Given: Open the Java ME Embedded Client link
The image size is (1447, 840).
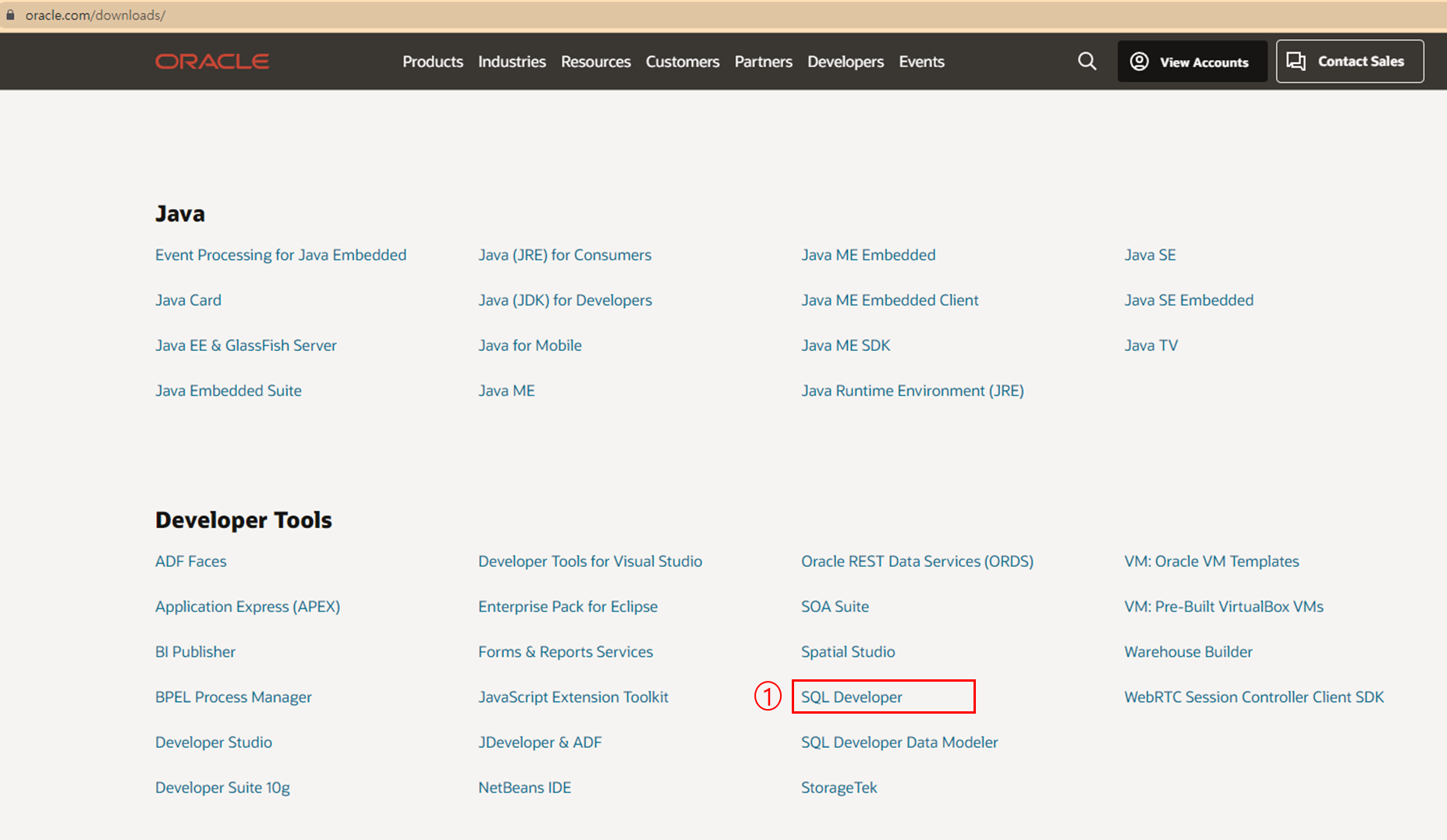Looking at the screenshot, I should tap(889, 300).
